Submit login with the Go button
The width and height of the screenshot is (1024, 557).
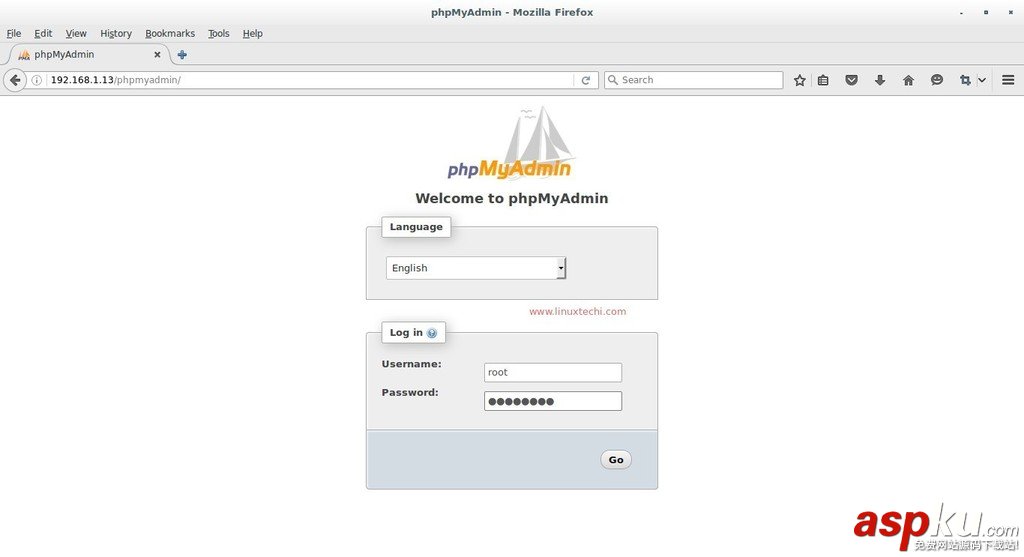[x=616, y=460]
